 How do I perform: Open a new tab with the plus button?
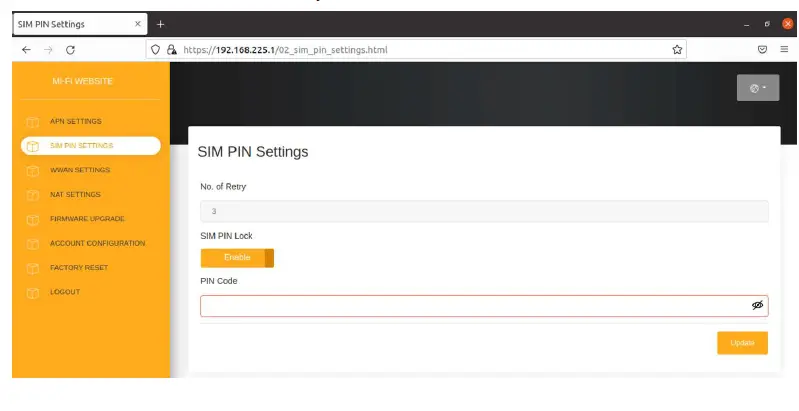pos(161,24)
